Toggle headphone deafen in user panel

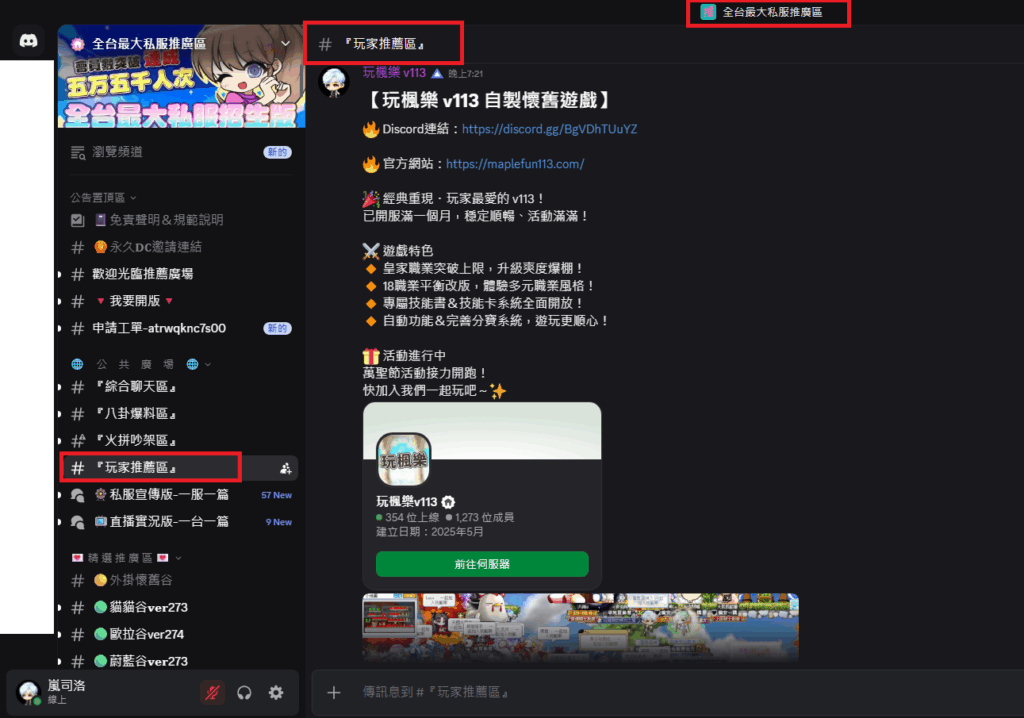click(x=244, y=693)
